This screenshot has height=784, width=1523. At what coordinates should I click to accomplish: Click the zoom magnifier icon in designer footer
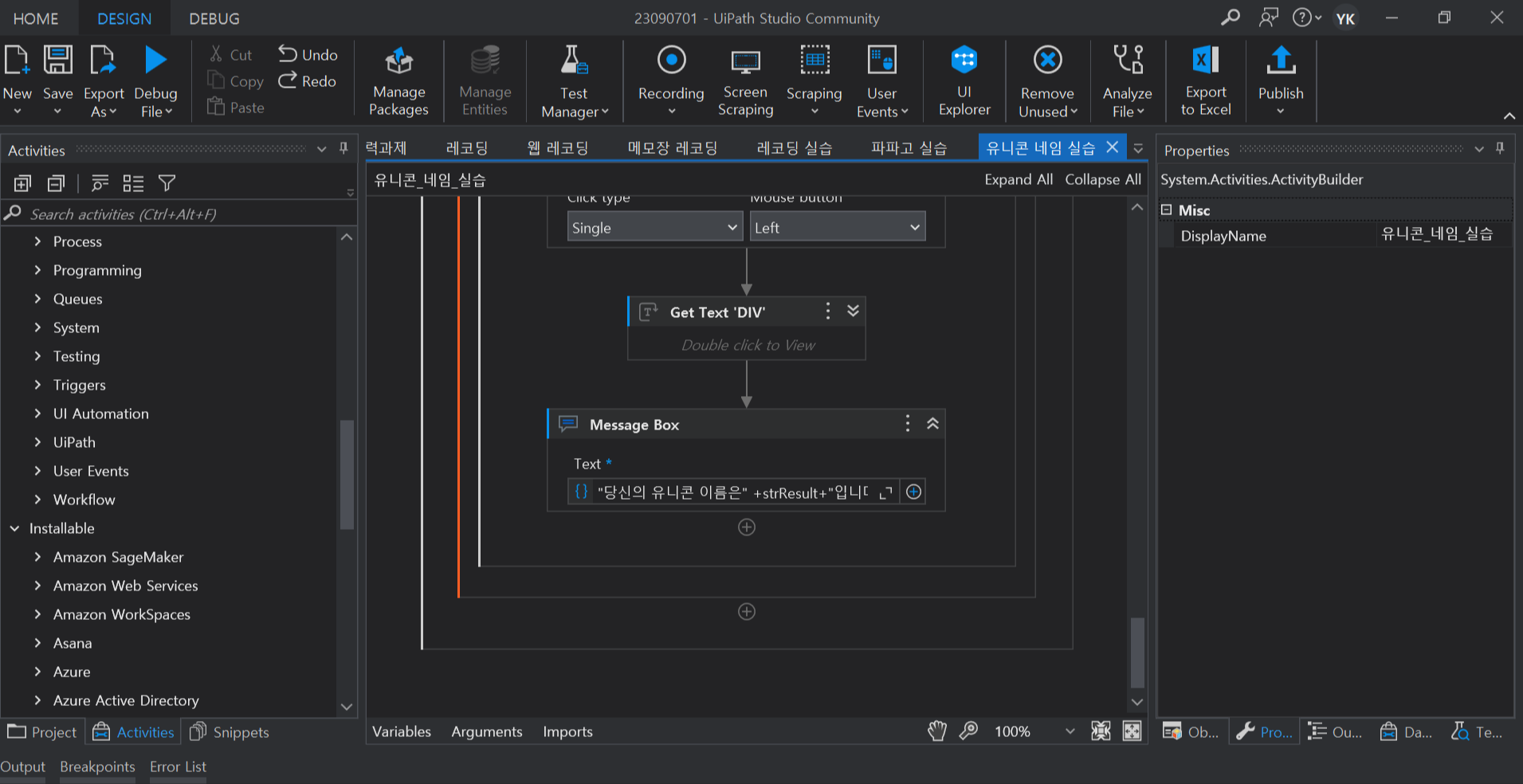tap(968, 731)
